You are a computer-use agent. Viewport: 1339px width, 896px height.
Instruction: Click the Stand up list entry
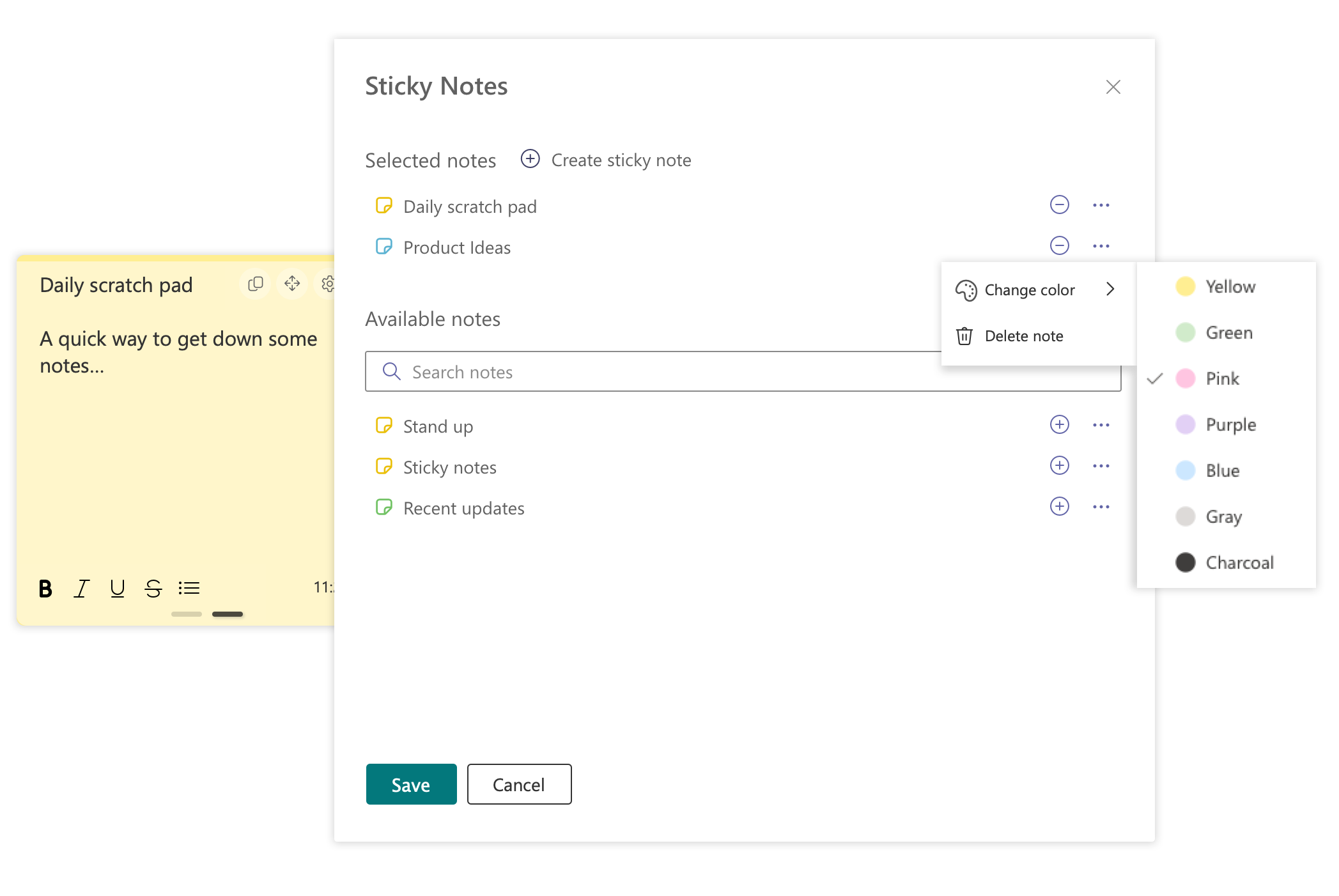pyautogui.click(x=438, y=426)
